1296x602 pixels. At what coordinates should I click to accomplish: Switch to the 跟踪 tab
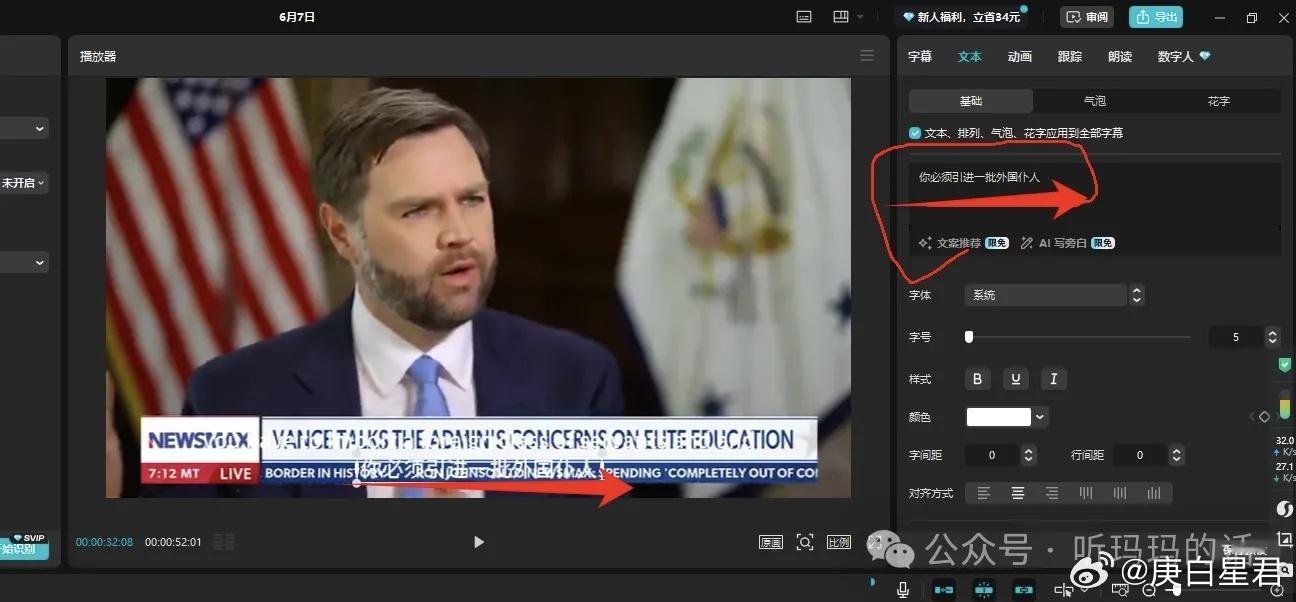coord(1070,57)
